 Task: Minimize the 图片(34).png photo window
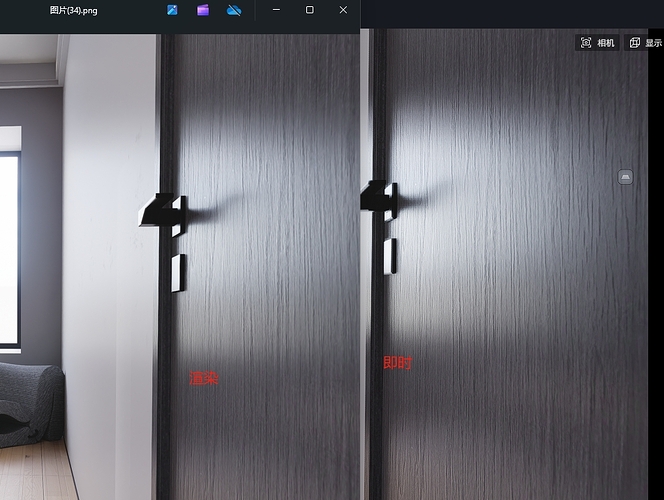(276, 10)
